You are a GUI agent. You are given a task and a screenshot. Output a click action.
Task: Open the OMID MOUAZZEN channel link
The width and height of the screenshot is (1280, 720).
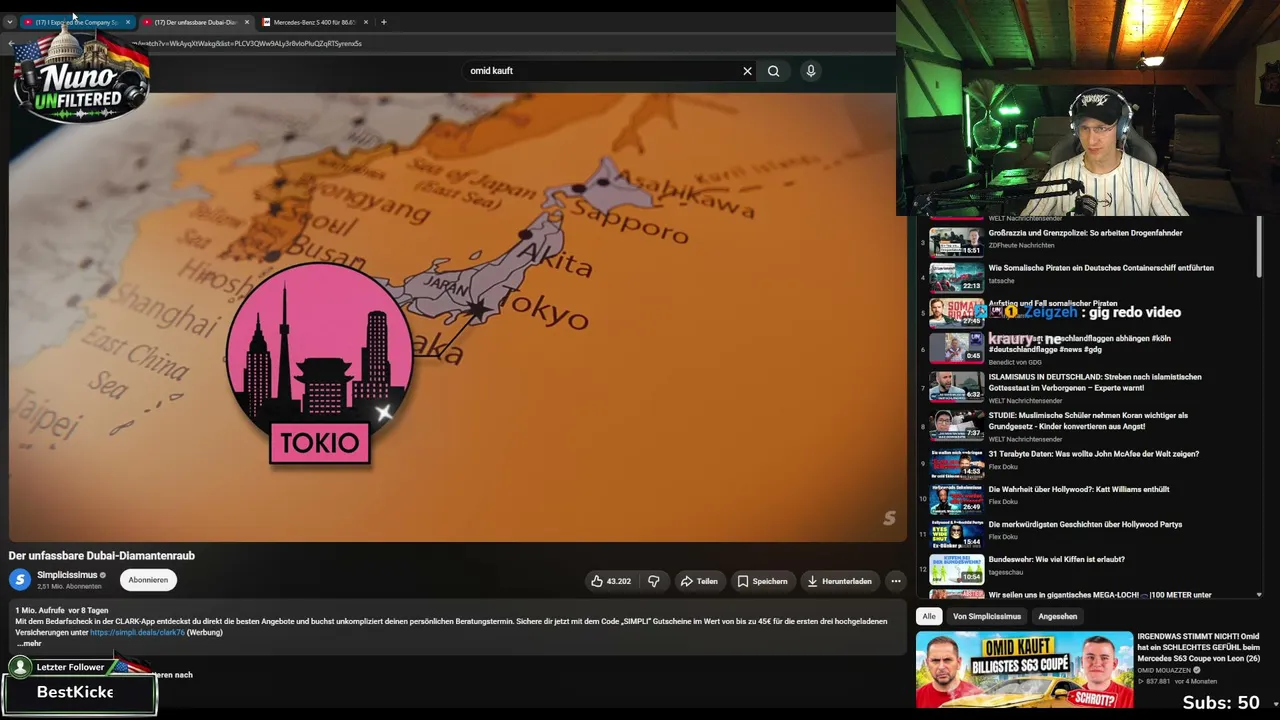(x=1166, y=670)
